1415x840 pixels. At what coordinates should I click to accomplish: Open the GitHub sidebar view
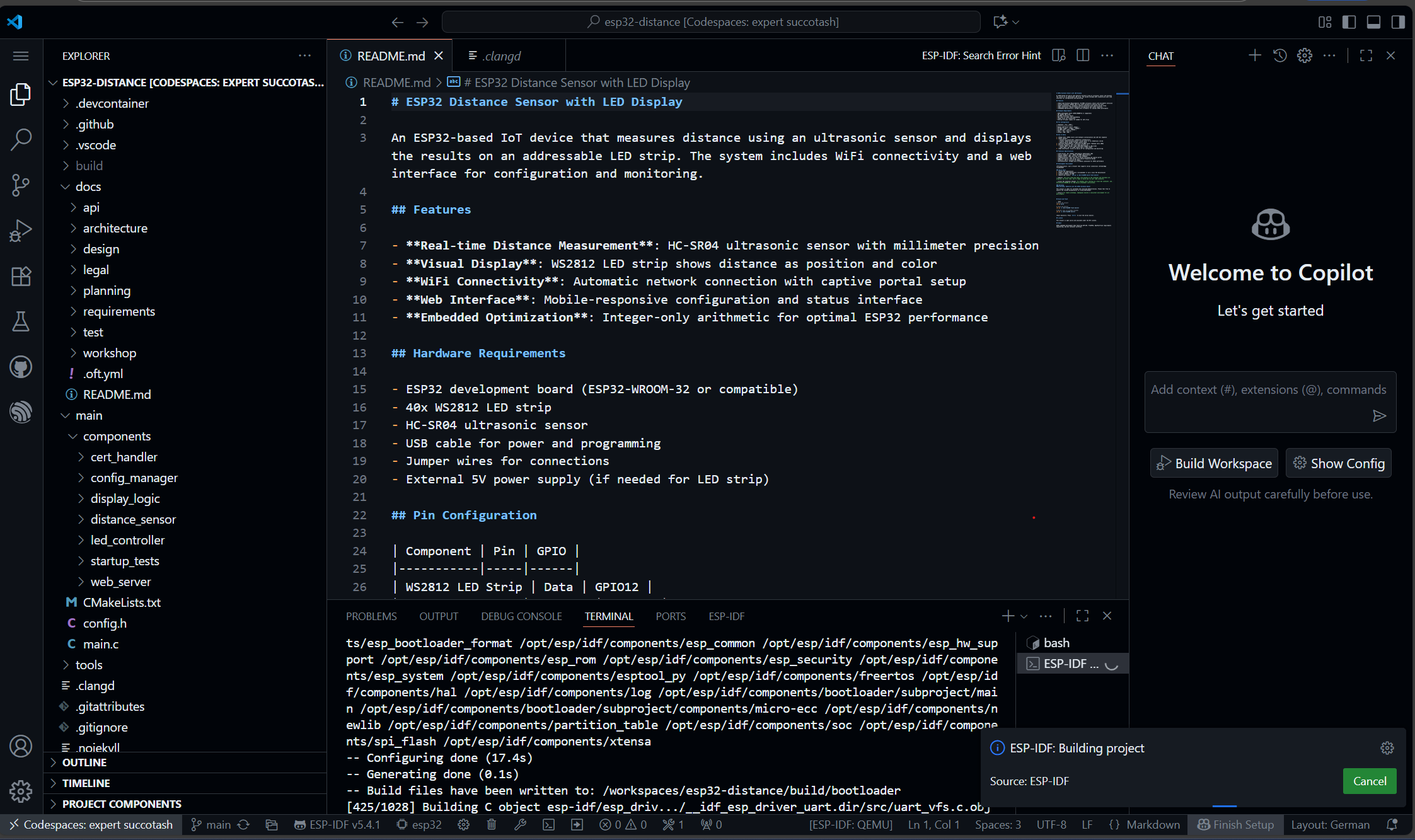click(x=21, y=367)
